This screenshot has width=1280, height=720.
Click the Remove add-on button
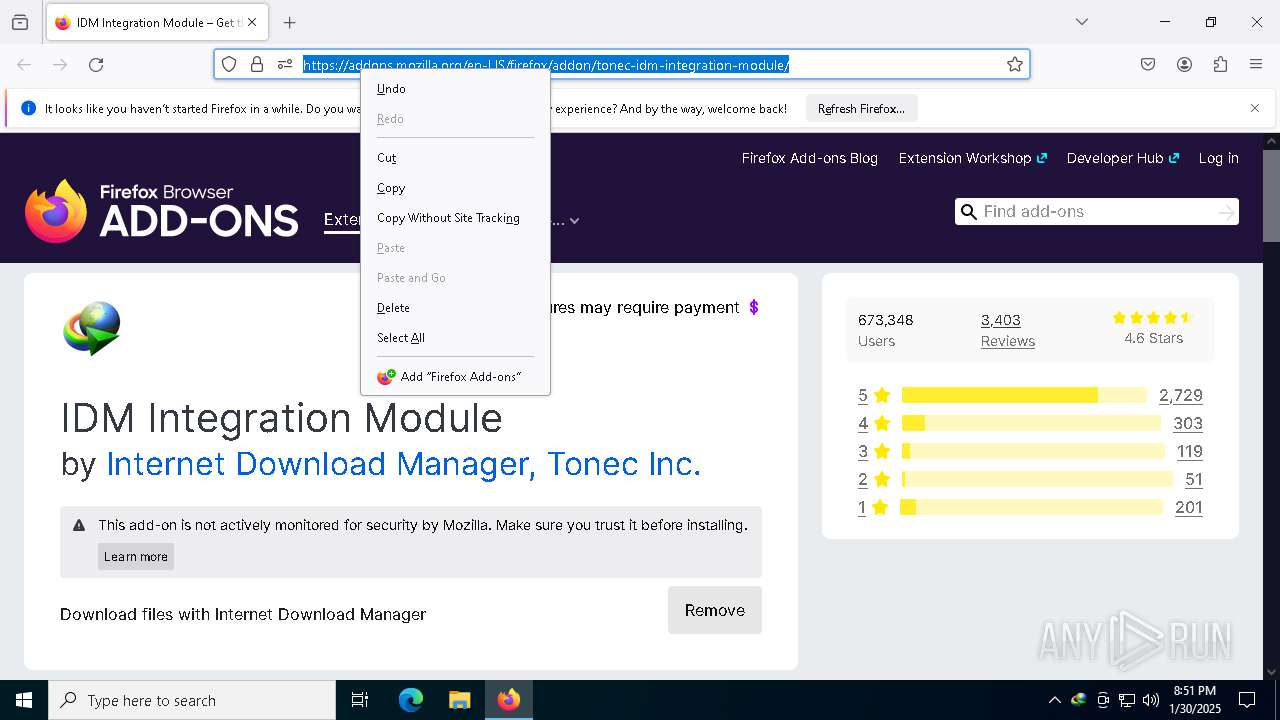pyautogui.click(x=715, y=610)
